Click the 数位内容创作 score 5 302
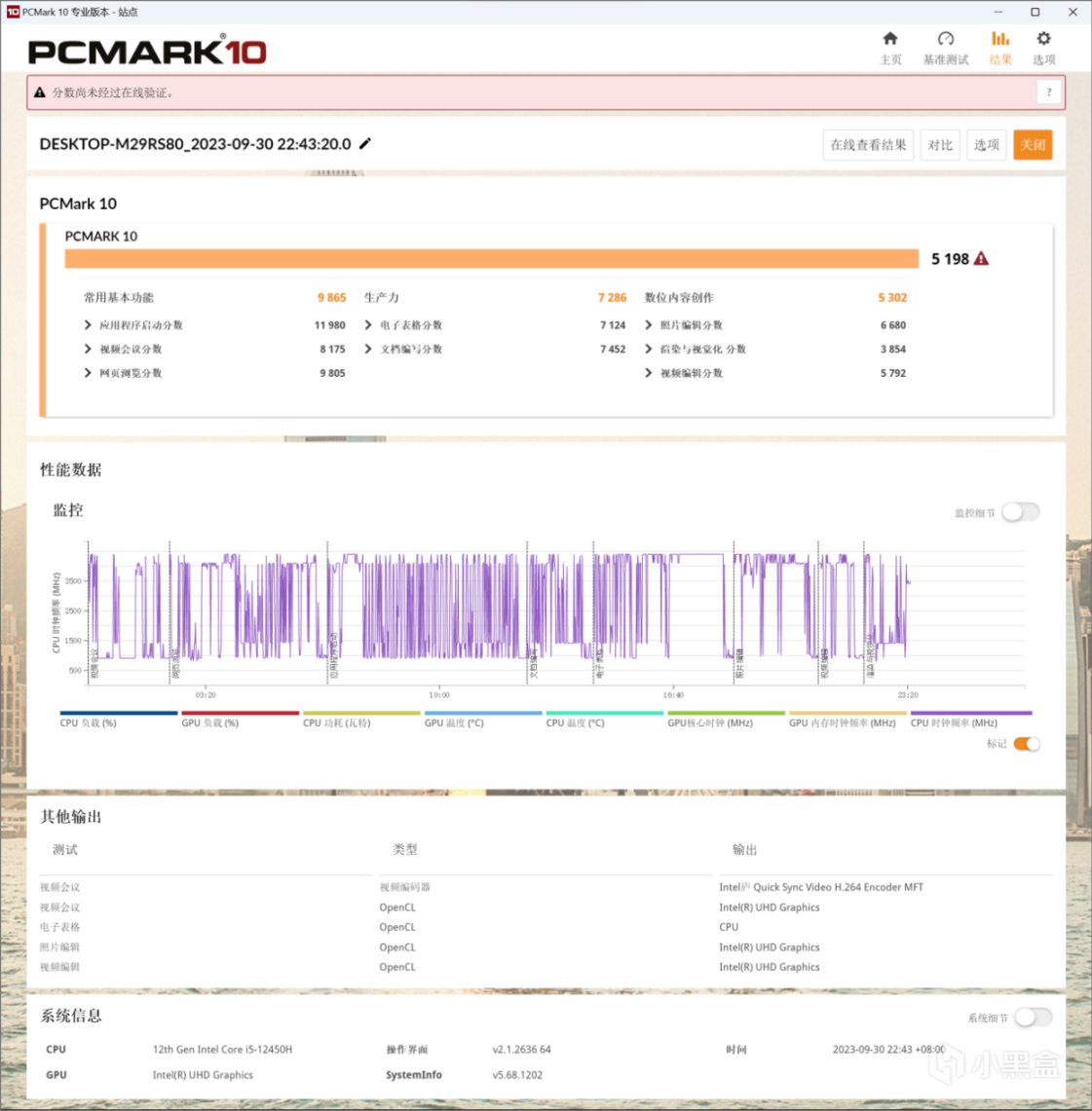 click(892, 298)
